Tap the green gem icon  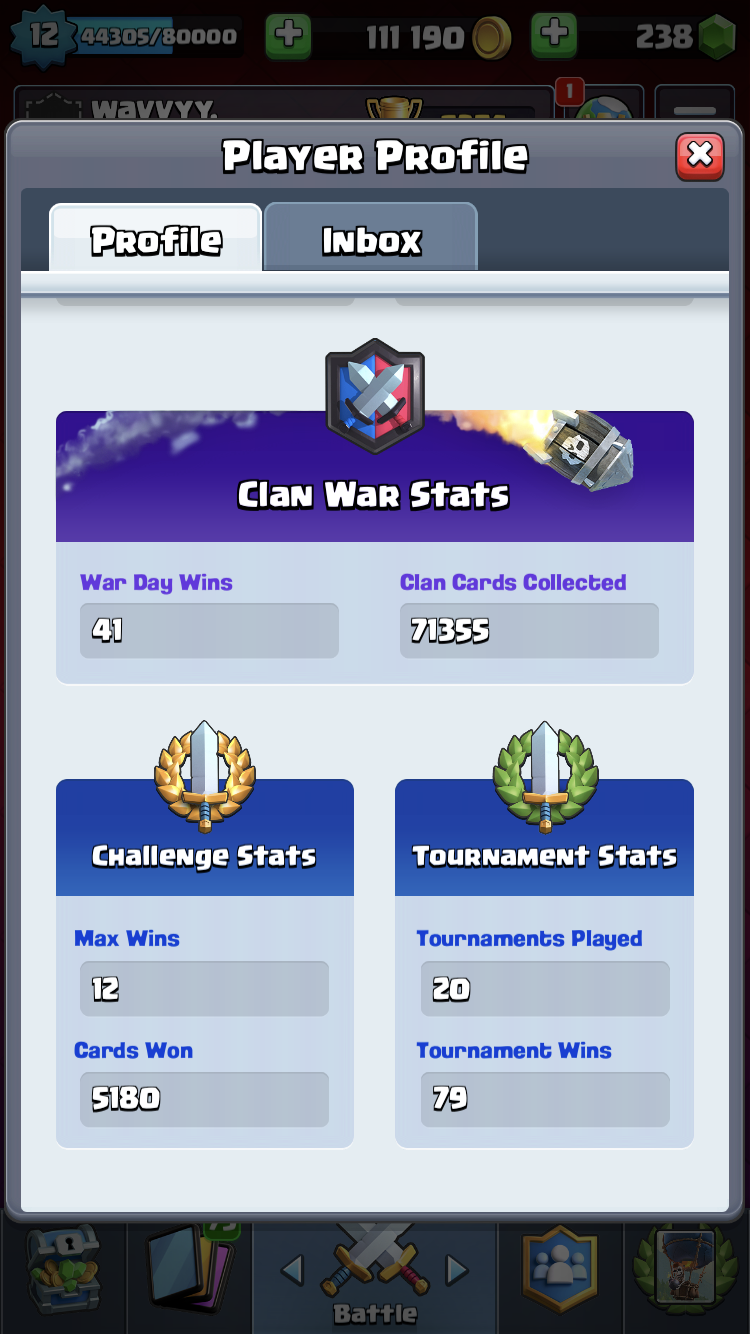716,38
